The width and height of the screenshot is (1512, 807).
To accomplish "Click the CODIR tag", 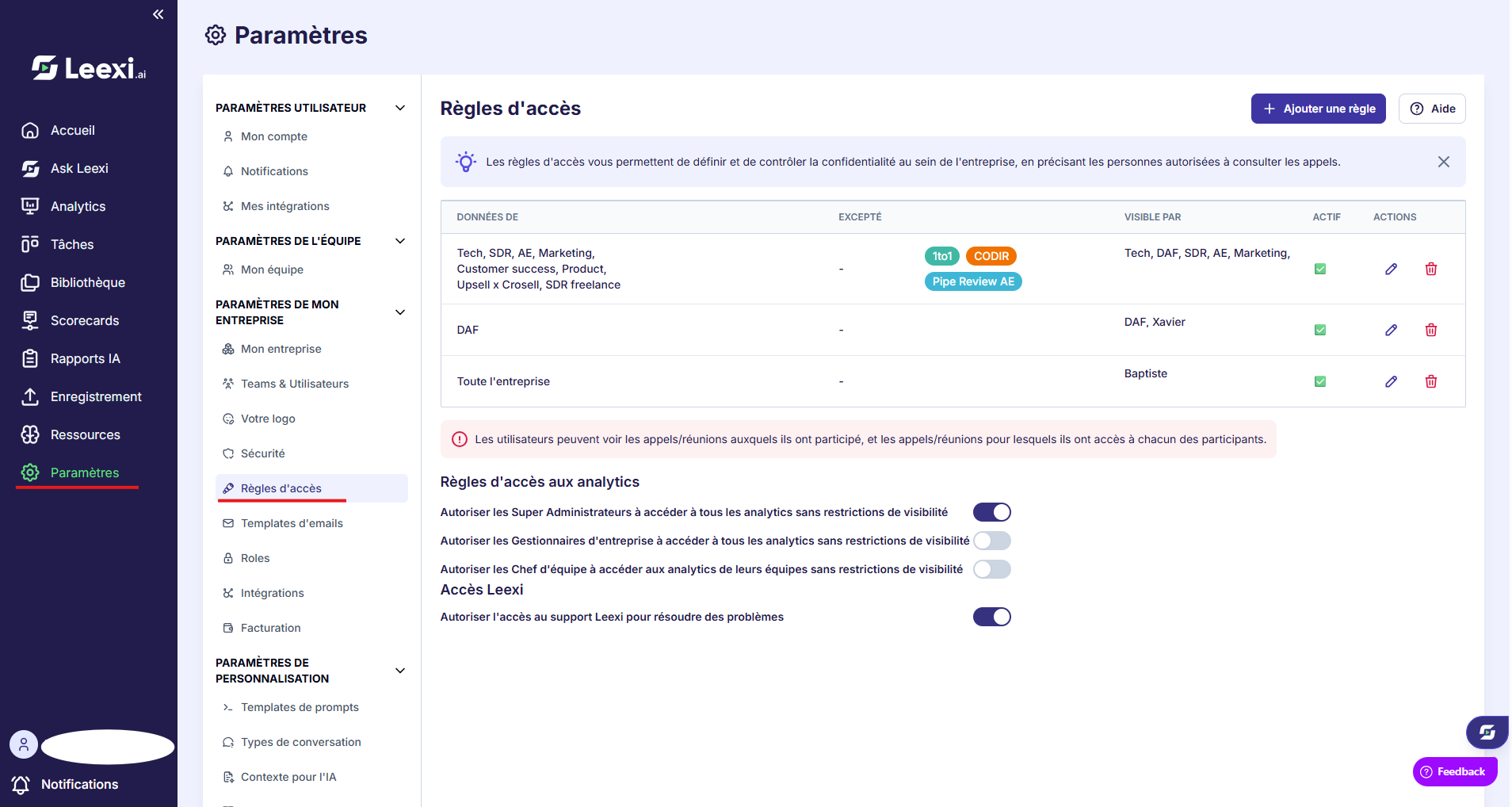I will tap(991, 256).
